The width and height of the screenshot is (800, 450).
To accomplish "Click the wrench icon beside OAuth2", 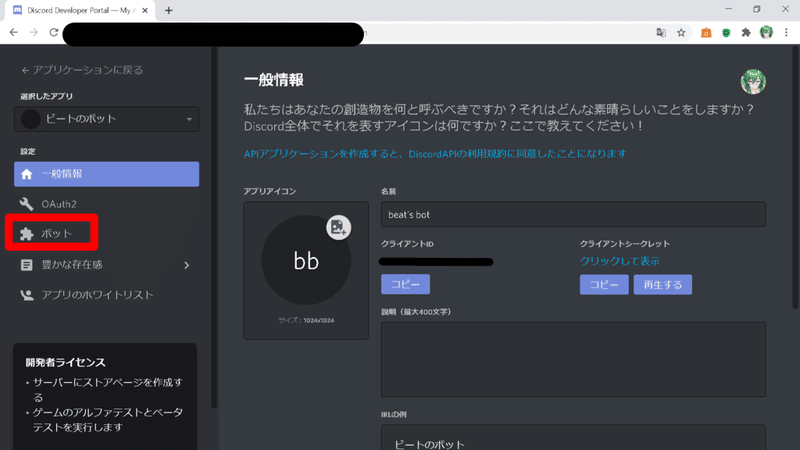I will click(27, 204).
